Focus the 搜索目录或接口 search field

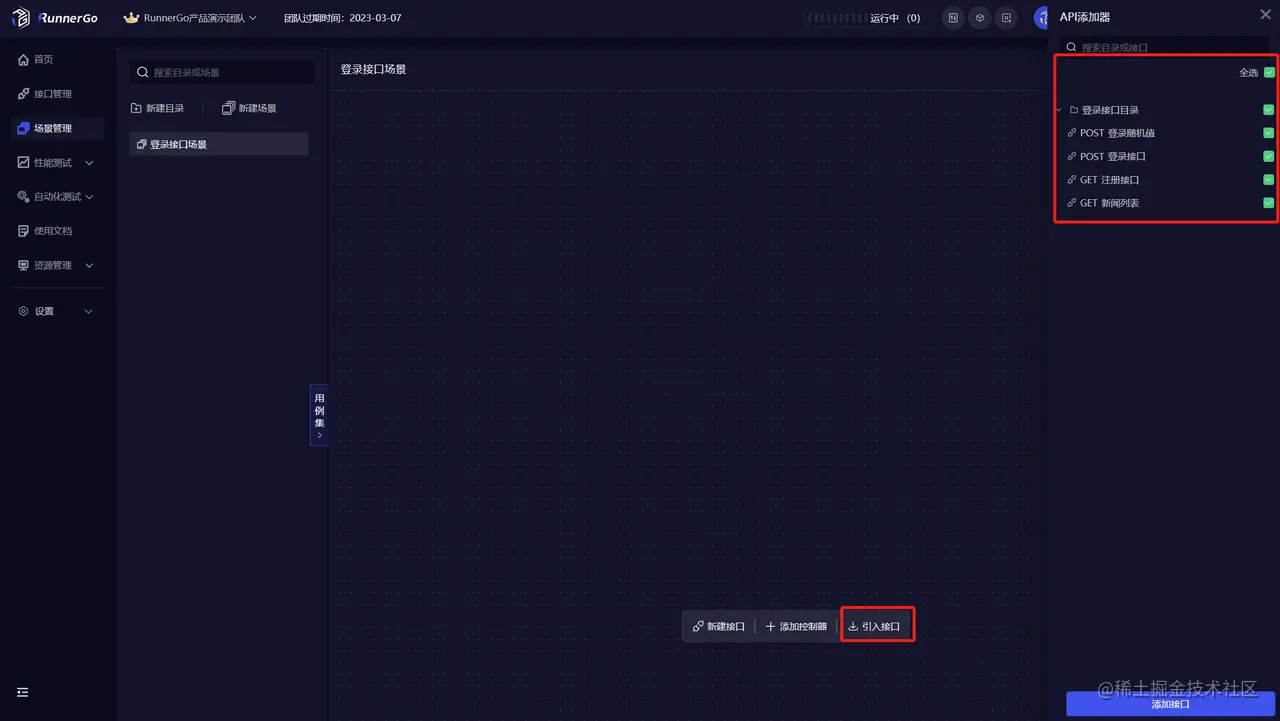(1165, 47)
